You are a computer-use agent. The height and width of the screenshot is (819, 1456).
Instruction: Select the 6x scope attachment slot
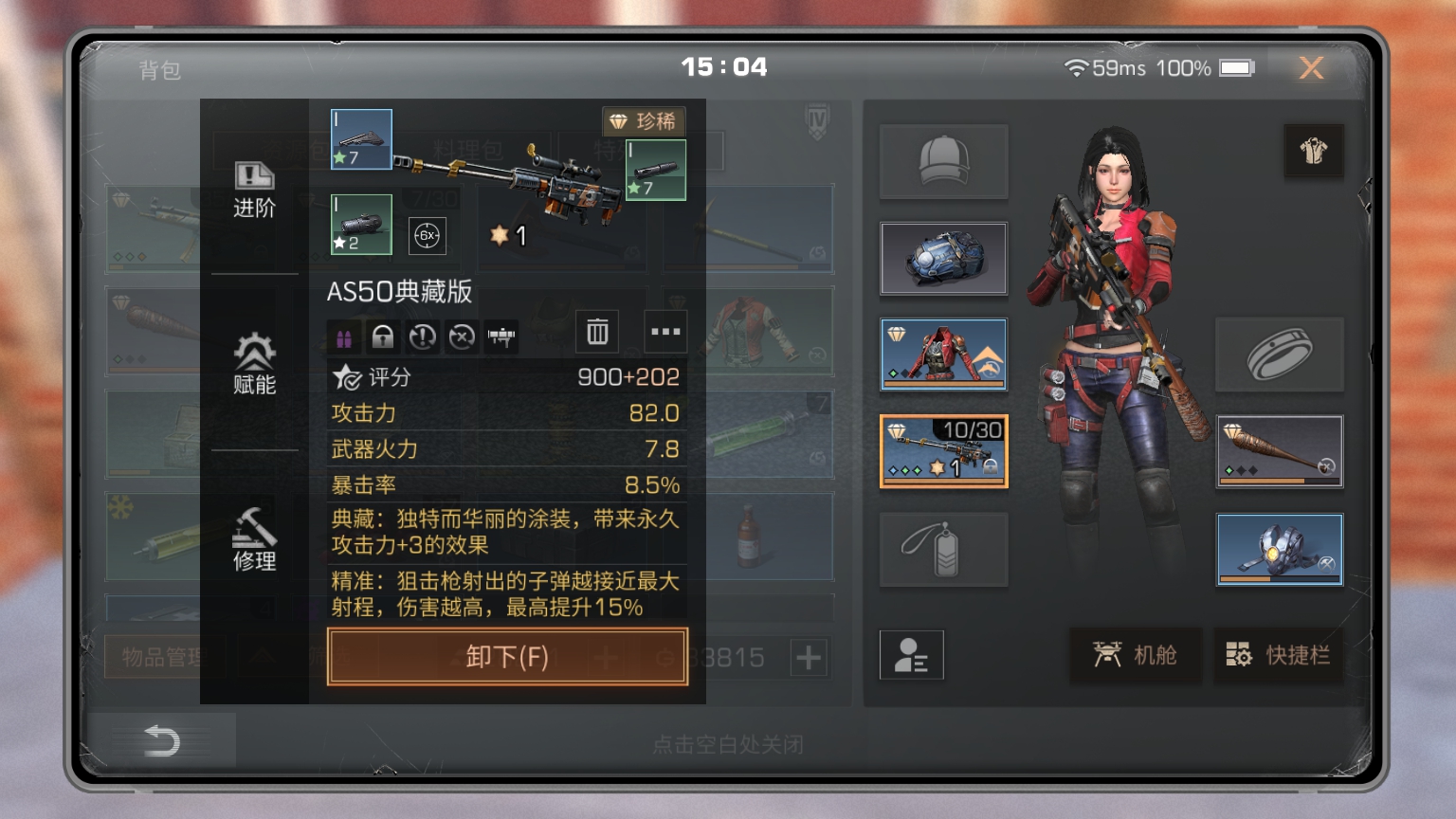[x=427, y=235]
